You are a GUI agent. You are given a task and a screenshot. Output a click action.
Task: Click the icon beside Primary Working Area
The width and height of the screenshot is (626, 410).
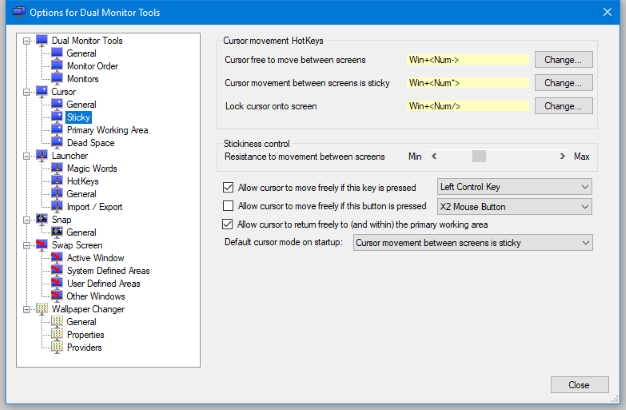point(57,130)
